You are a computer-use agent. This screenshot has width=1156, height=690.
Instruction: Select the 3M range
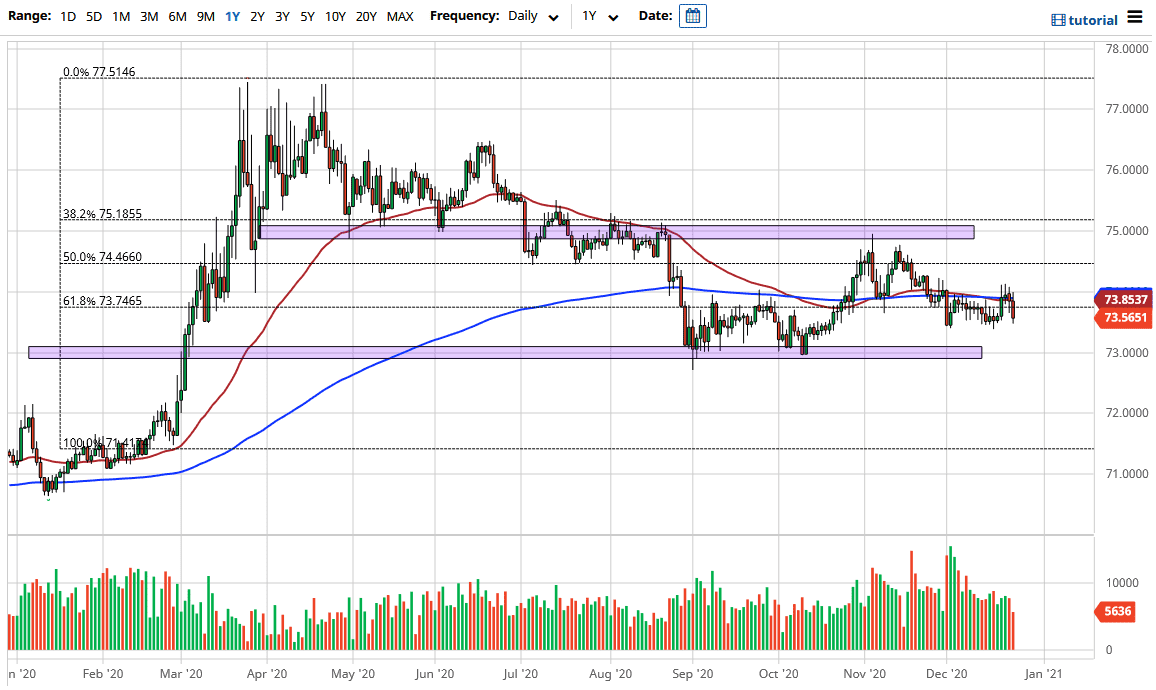(149, 16)
